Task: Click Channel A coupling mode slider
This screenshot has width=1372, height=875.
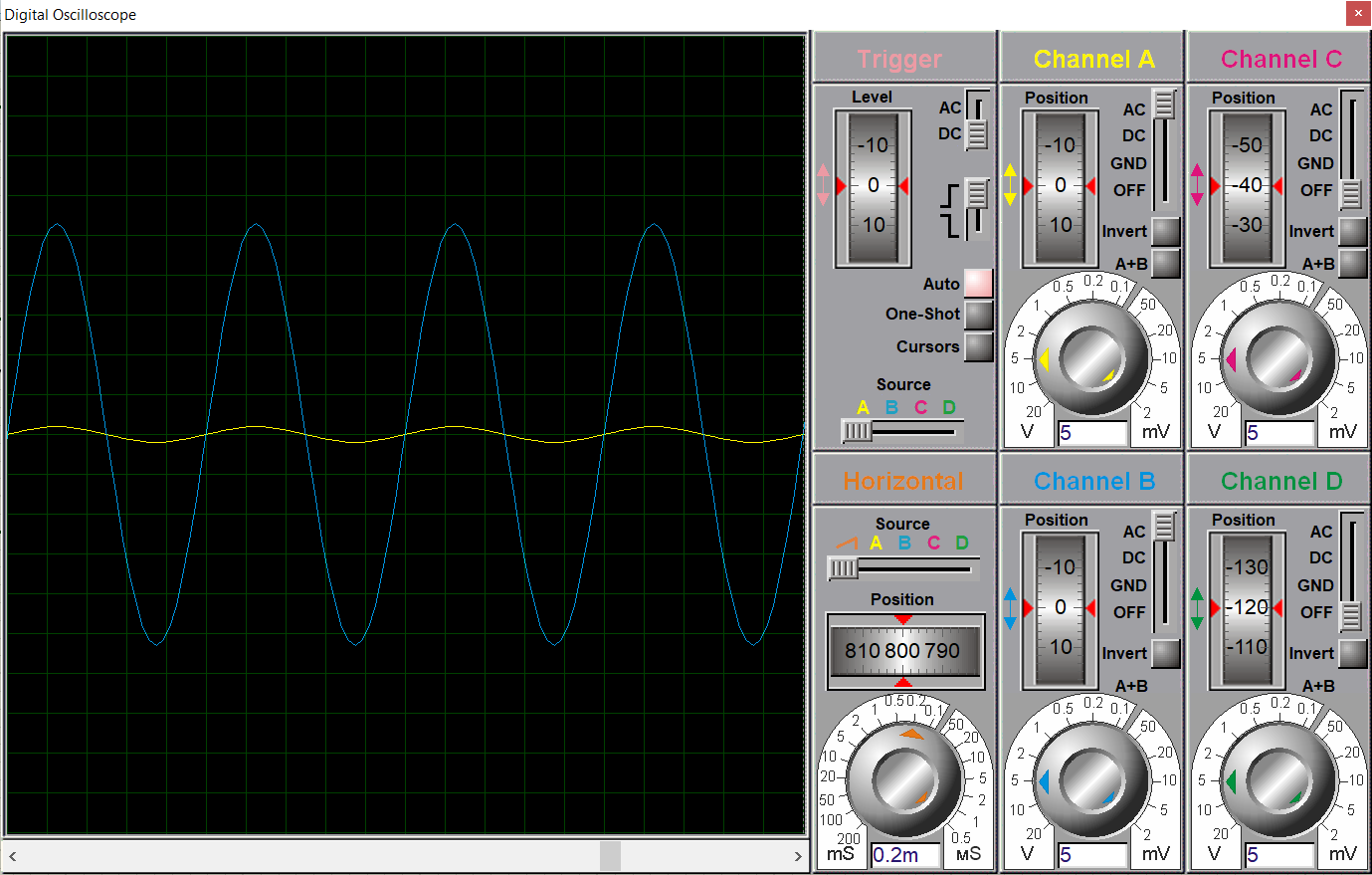Action: pyautogui.click(x=1164, y=150)
